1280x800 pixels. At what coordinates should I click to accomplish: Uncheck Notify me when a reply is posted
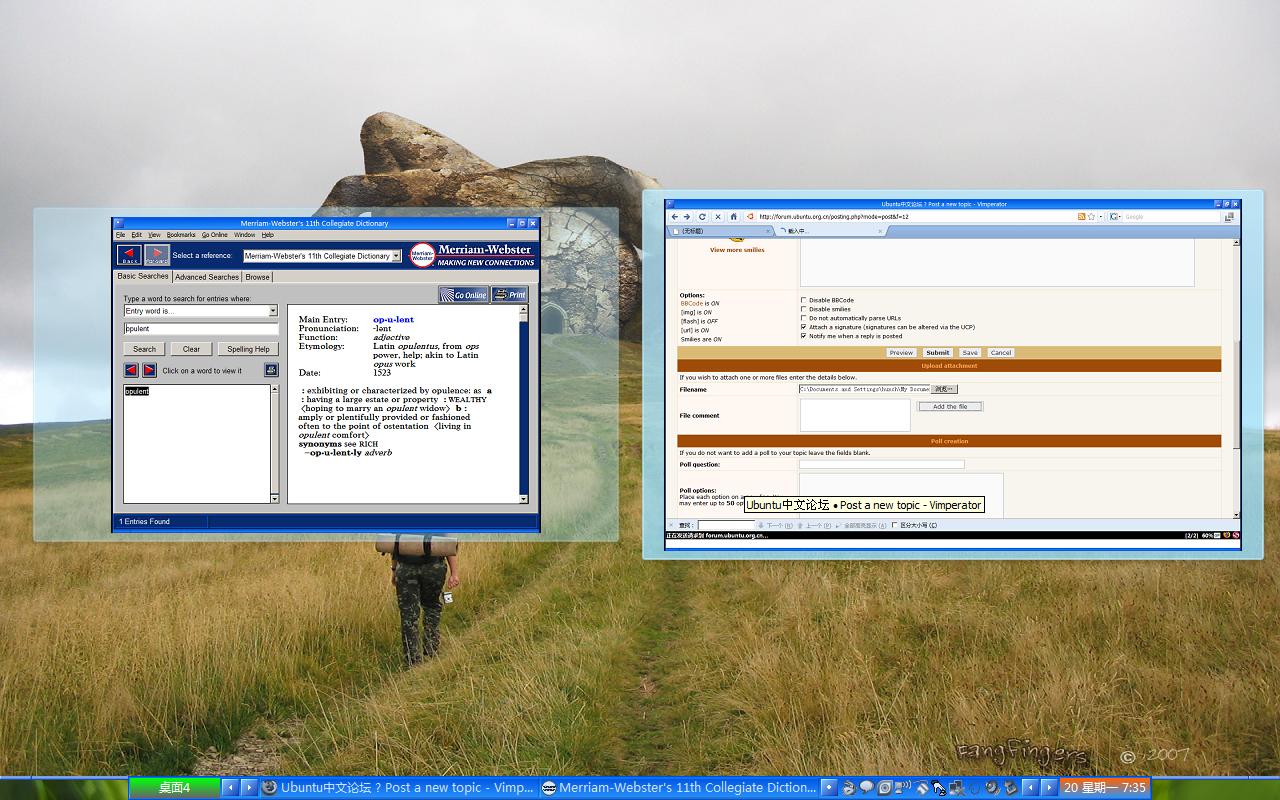point(803,336)
